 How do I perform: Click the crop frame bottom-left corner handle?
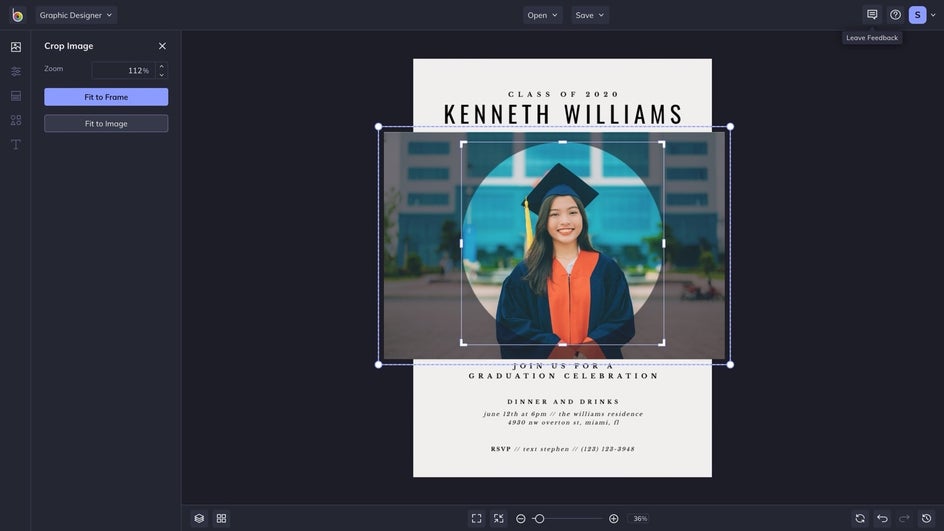tap(462, 344)
